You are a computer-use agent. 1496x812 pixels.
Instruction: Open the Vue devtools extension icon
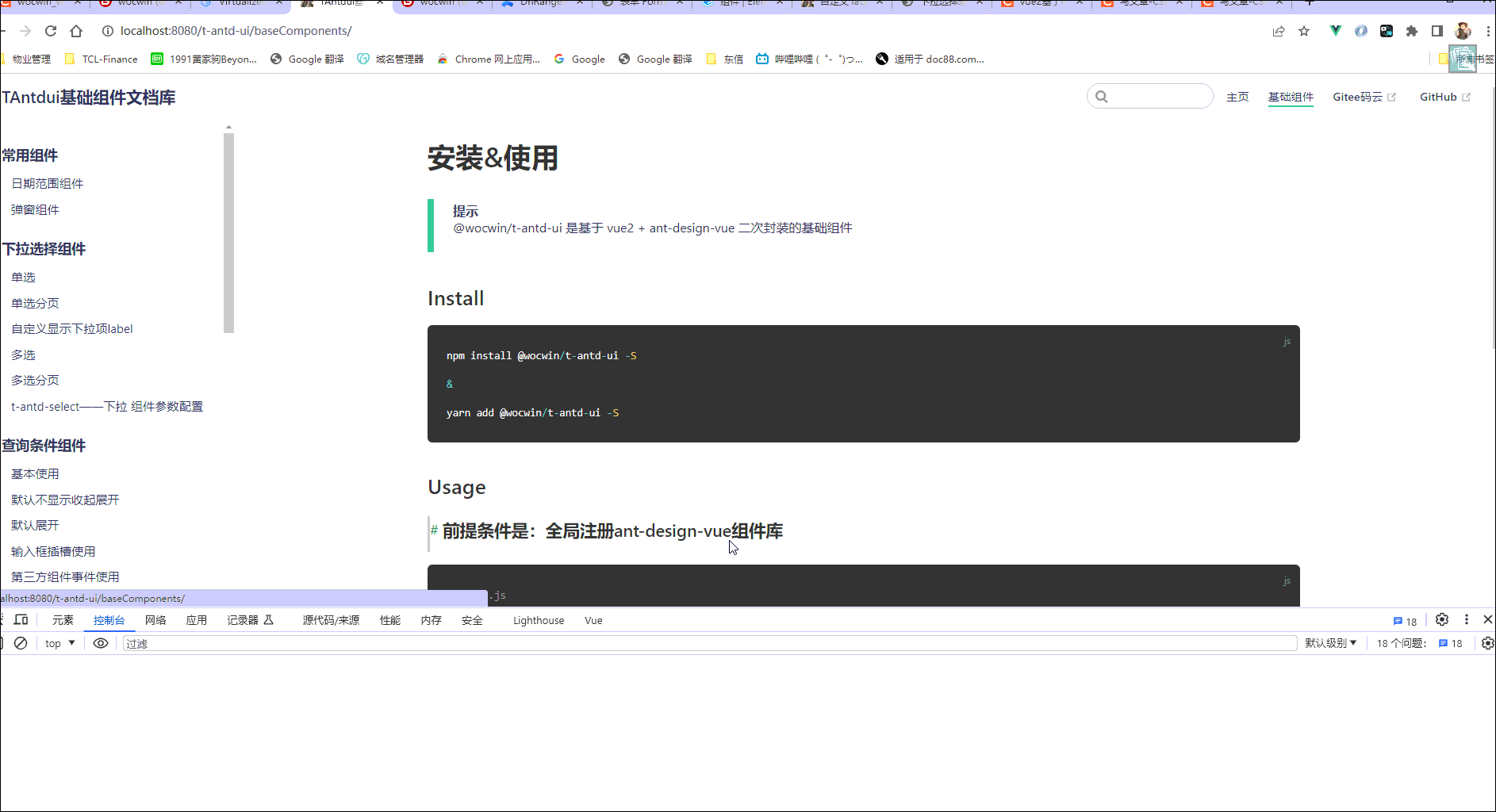(1336, 31)
